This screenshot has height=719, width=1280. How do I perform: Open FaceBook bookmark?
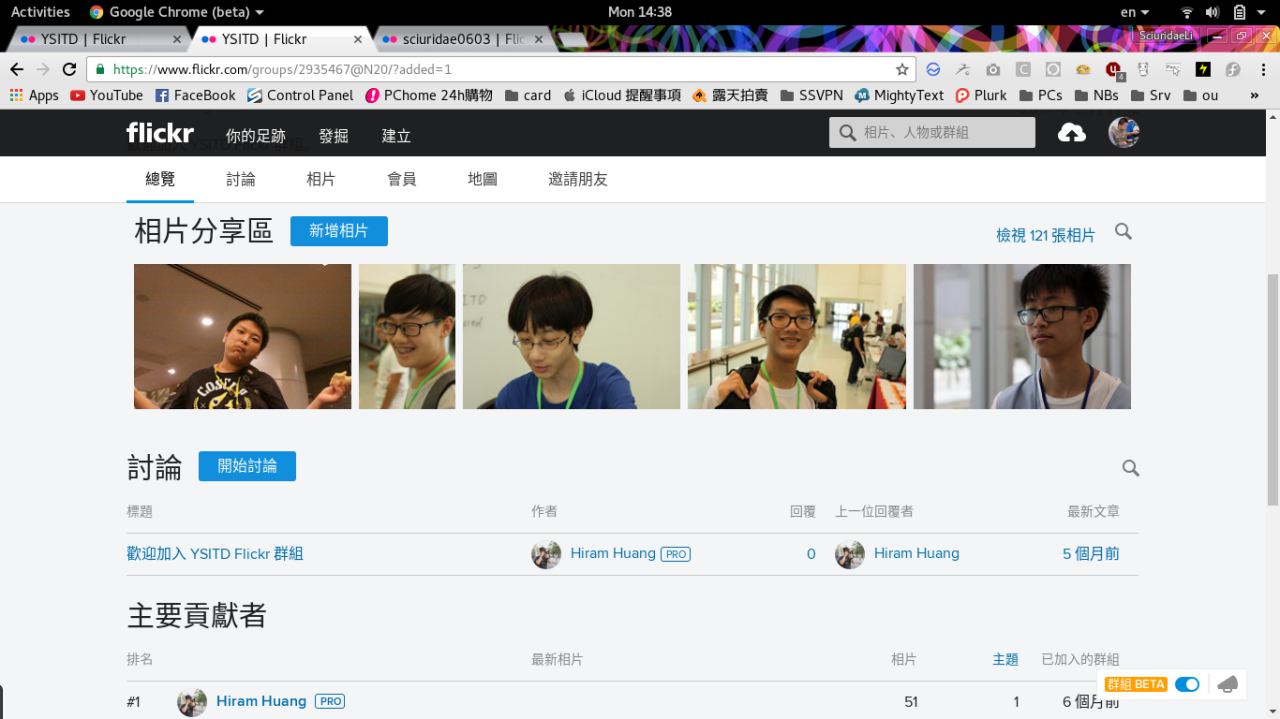point(195,95)
